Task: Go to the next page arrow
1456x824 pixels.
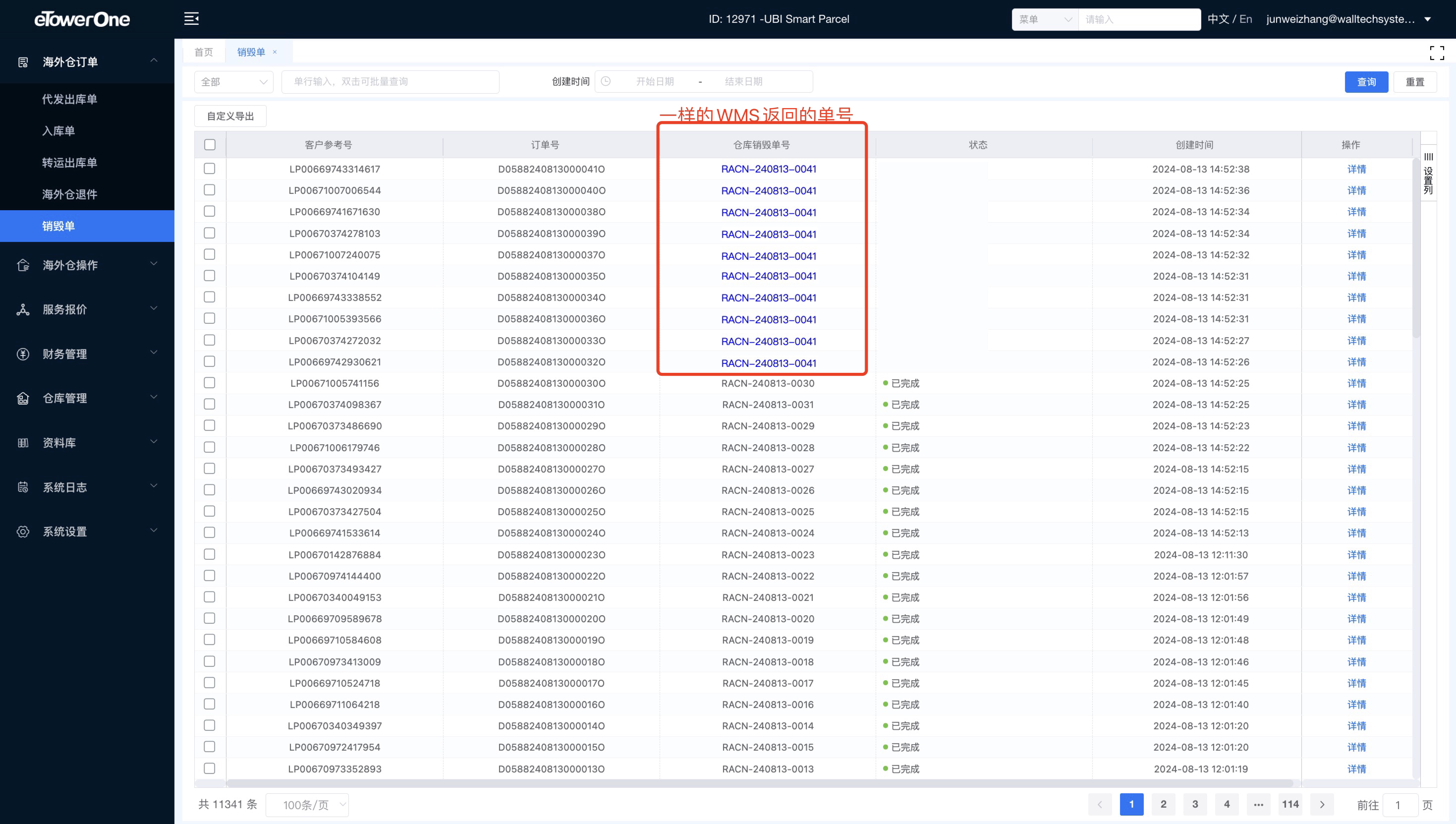Action: (x=1322, y=804)
